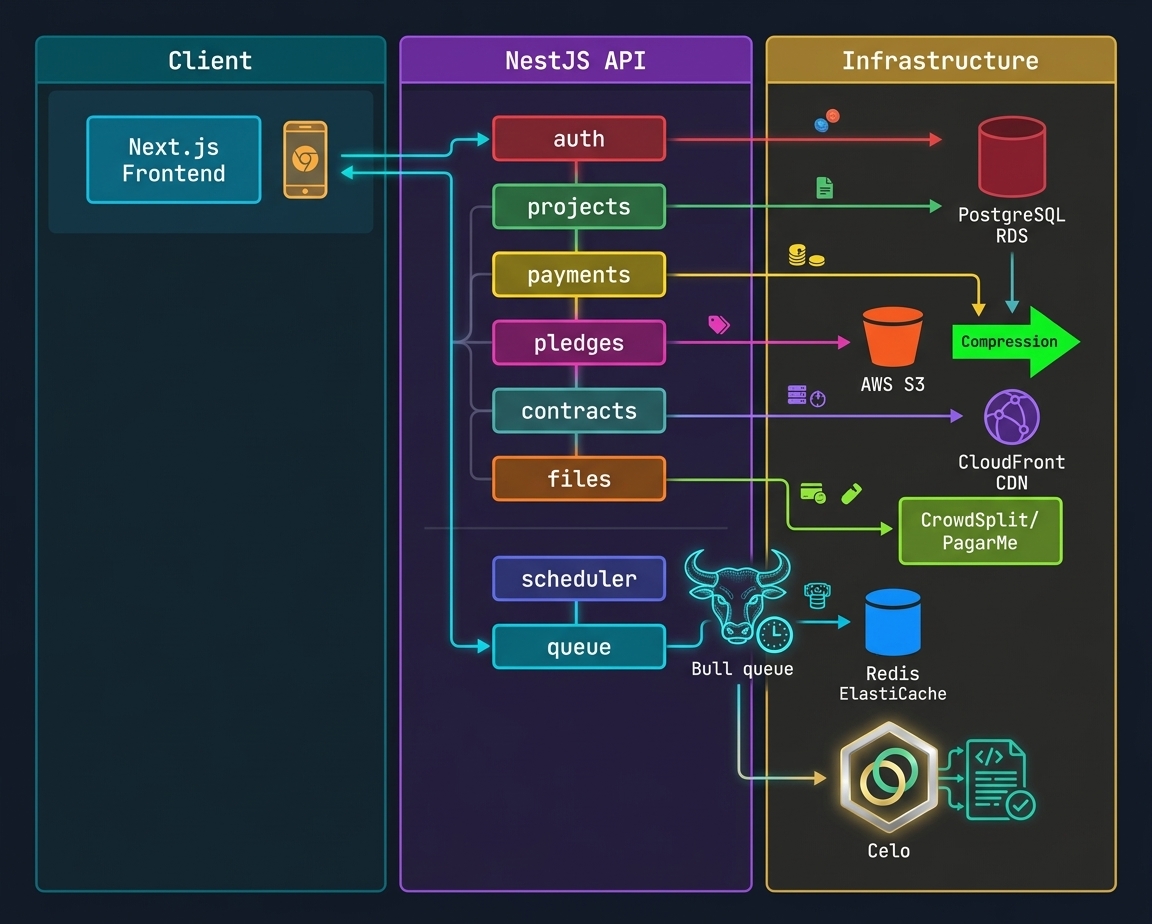The image size is (1152, 924).
Task: Click the Infrastructure column header
Action: tap(940, 59)
